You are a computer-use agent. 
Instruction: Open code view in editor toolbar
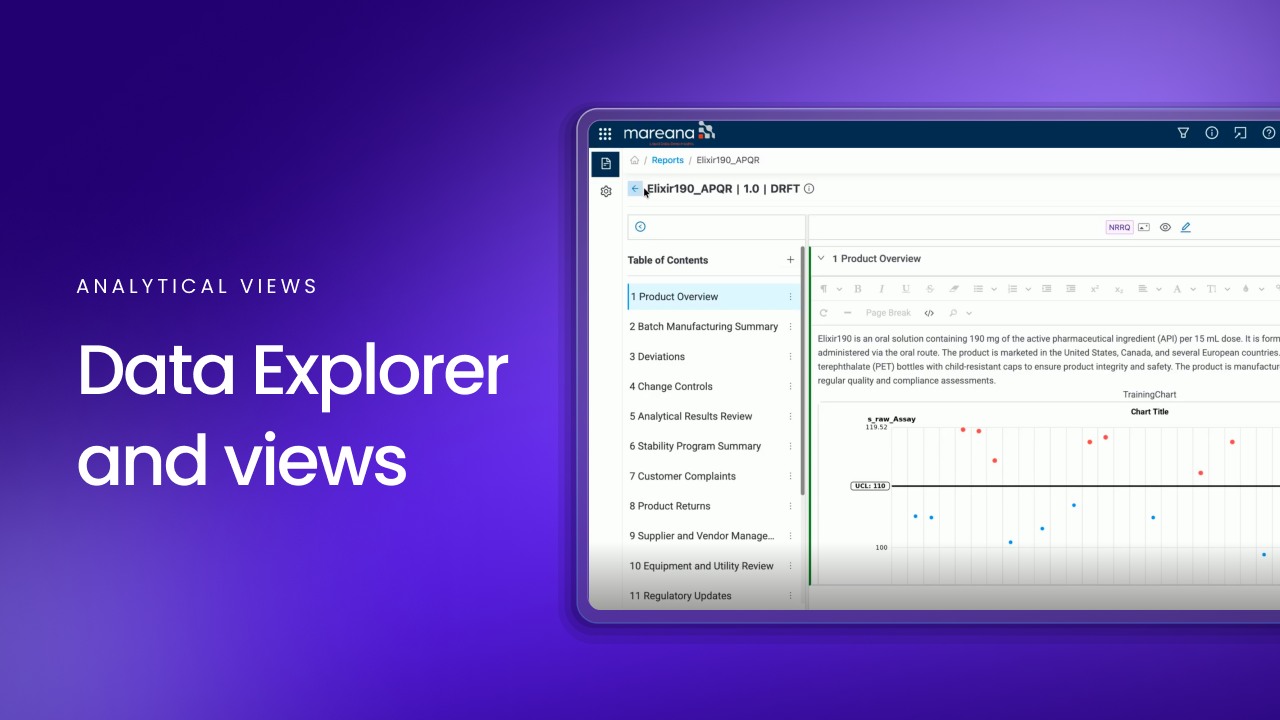[x=929, y=313]
